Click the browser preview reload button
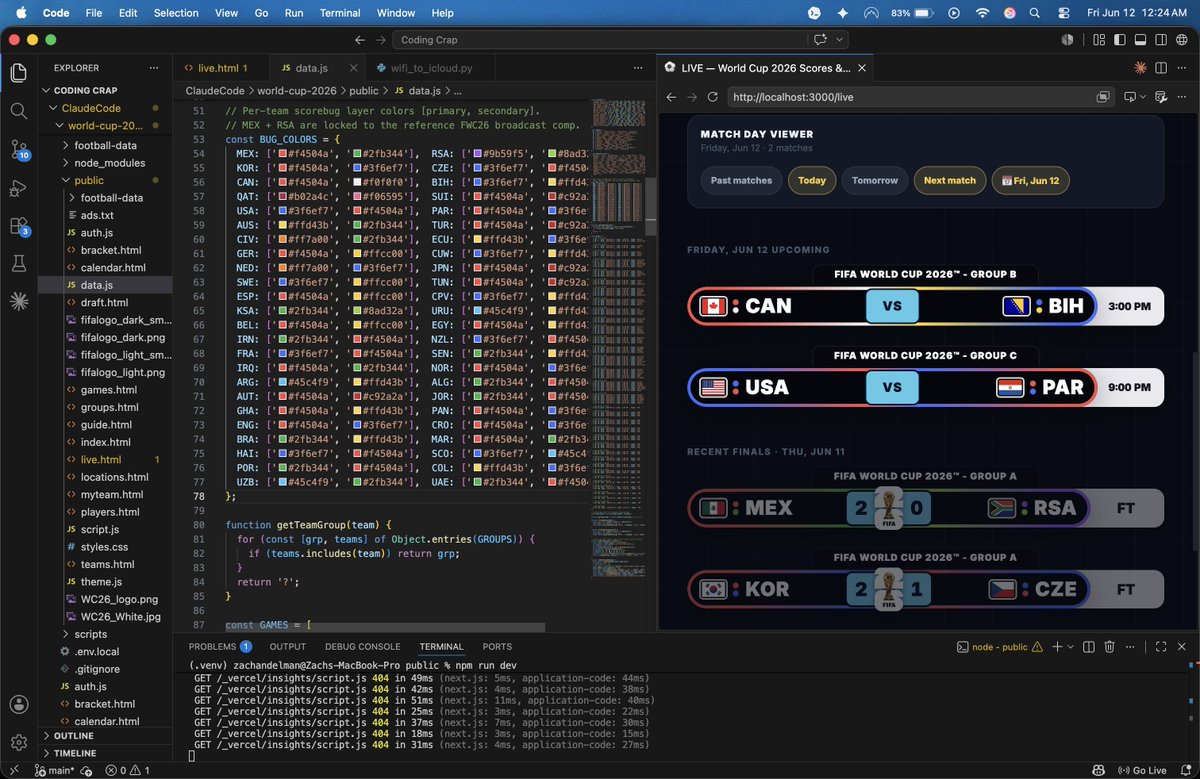 pos(713,97)
